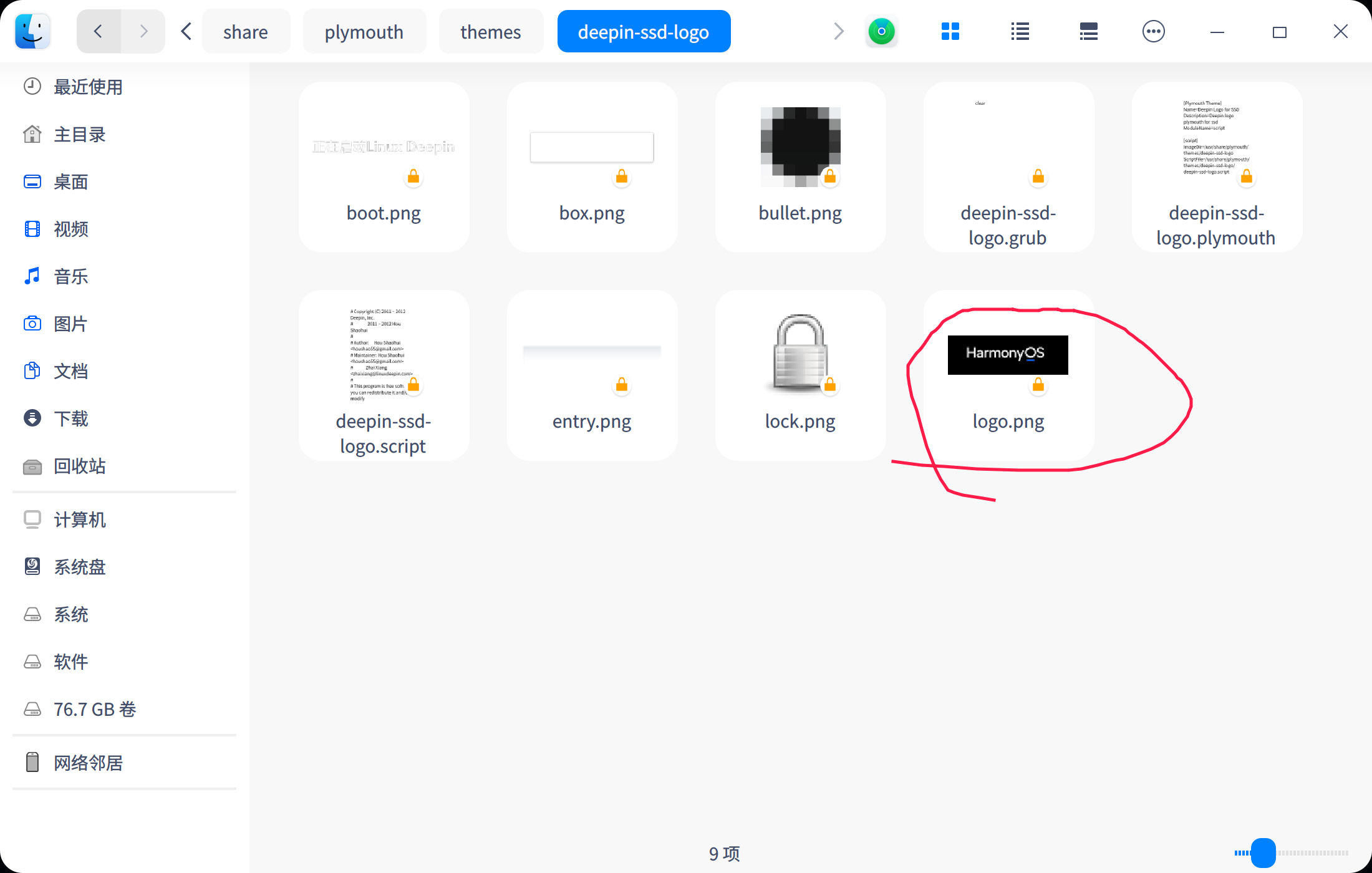Navigate to the plymouth breadcrumb folder
Image resolution: width=1372 pixels, height=873 pixels.
[x=364, y=32]
